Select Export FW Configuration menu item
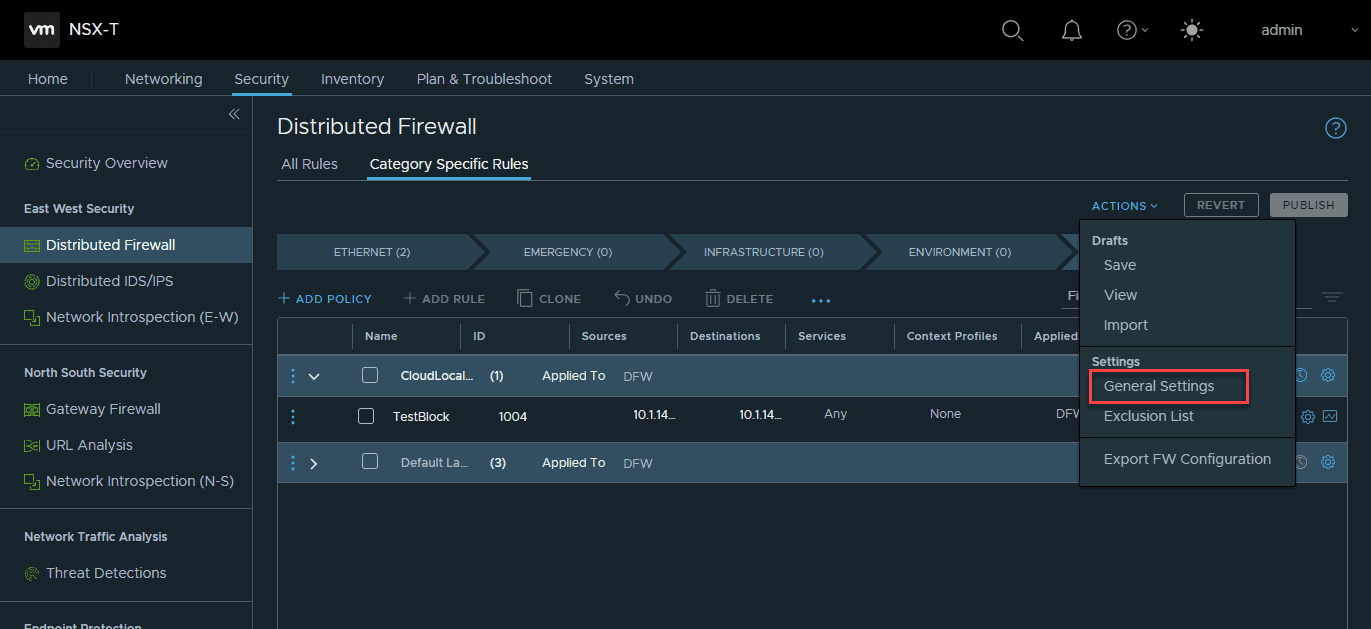Screen dimensions: 1371x629 pos(1187,459)
